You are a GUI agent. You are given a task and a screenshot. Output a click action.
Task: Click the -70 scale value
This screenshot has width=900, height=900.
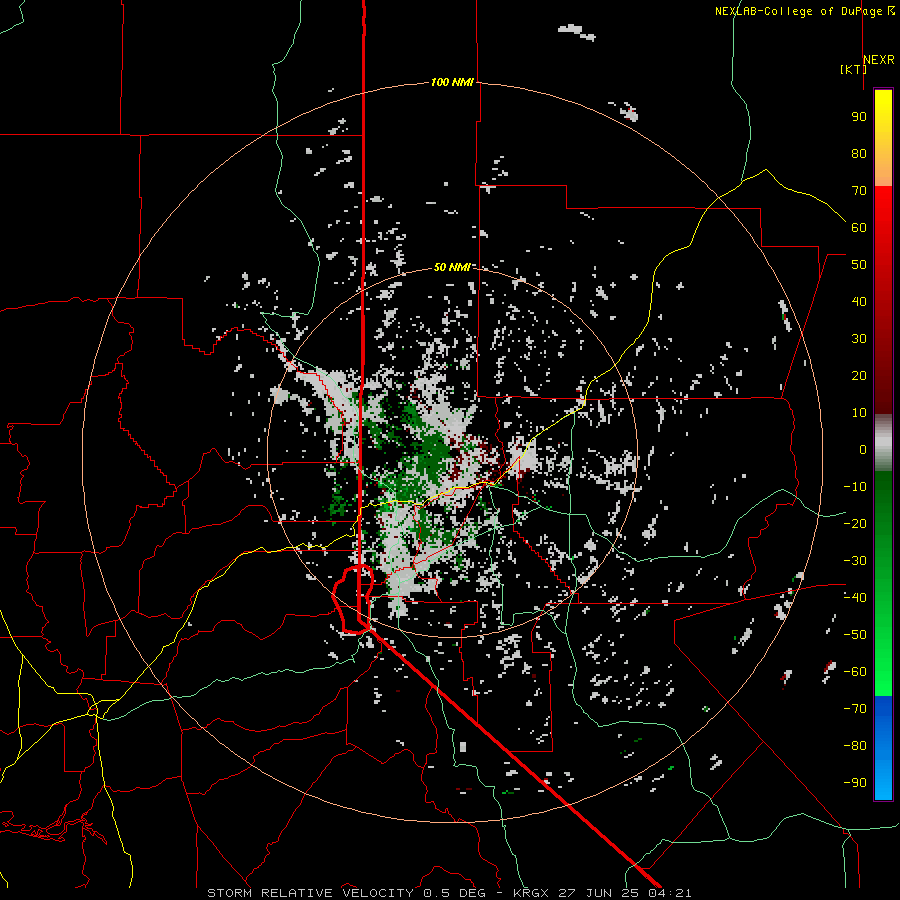click(x=855, y=709)
